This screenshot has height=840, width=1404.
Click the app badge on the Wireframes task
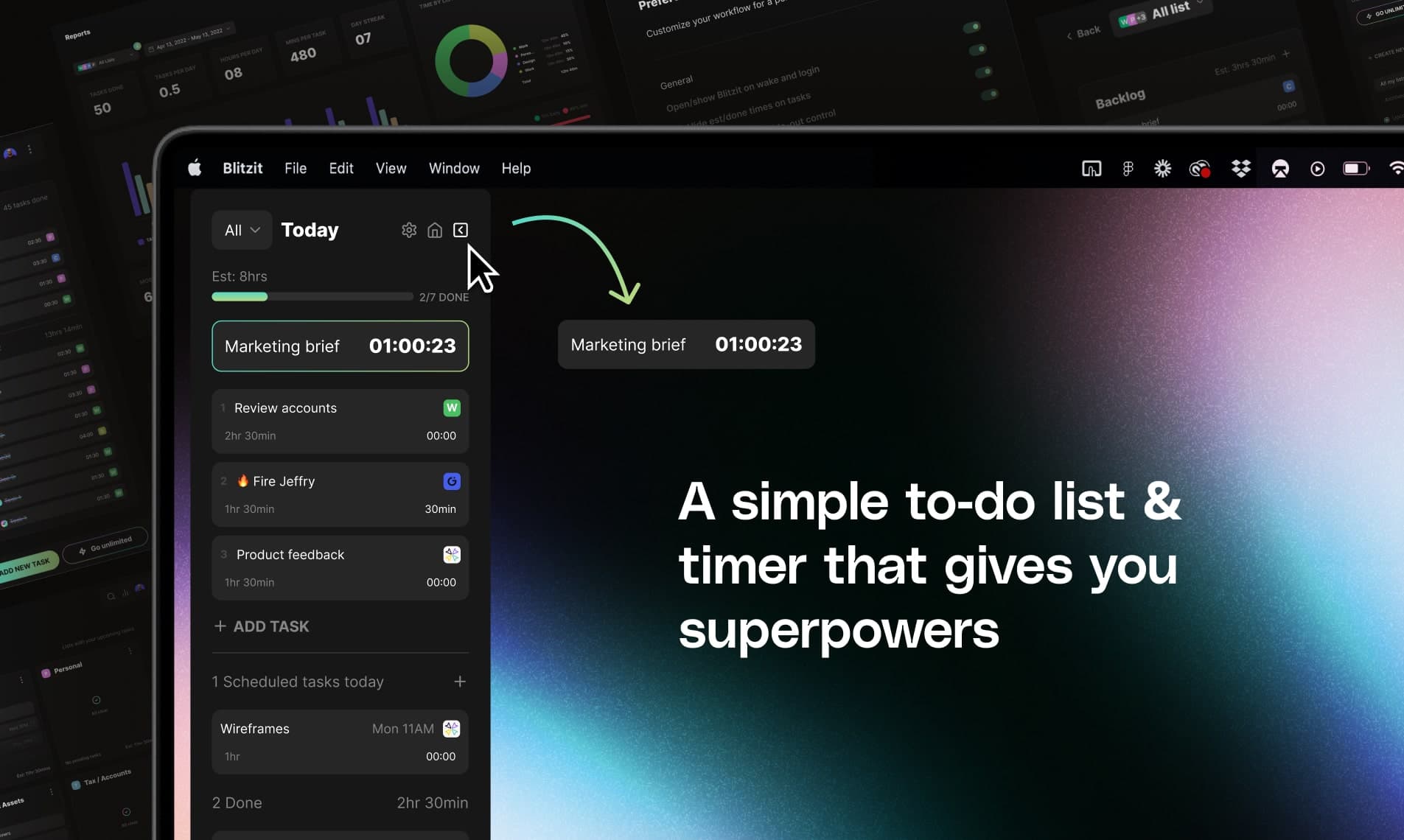point(451,729)
